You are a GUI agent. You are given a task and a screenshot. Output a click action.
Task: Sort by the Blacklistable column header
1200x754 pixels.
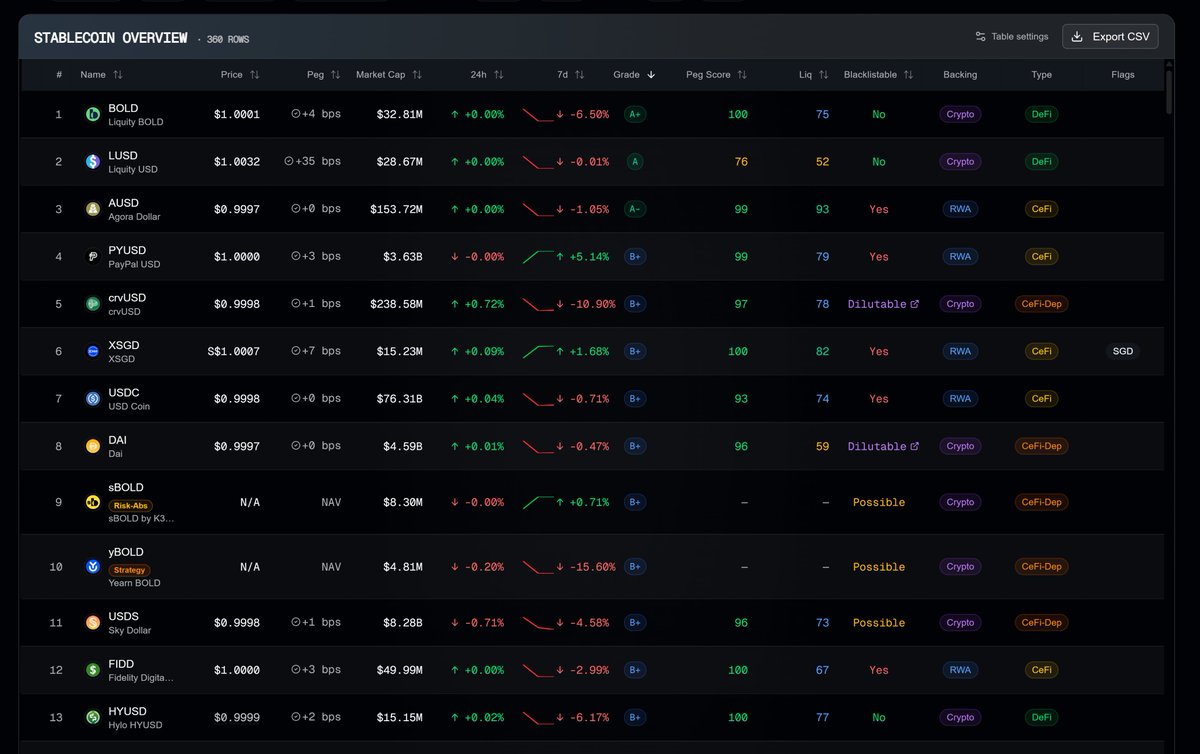coord(878,75)
